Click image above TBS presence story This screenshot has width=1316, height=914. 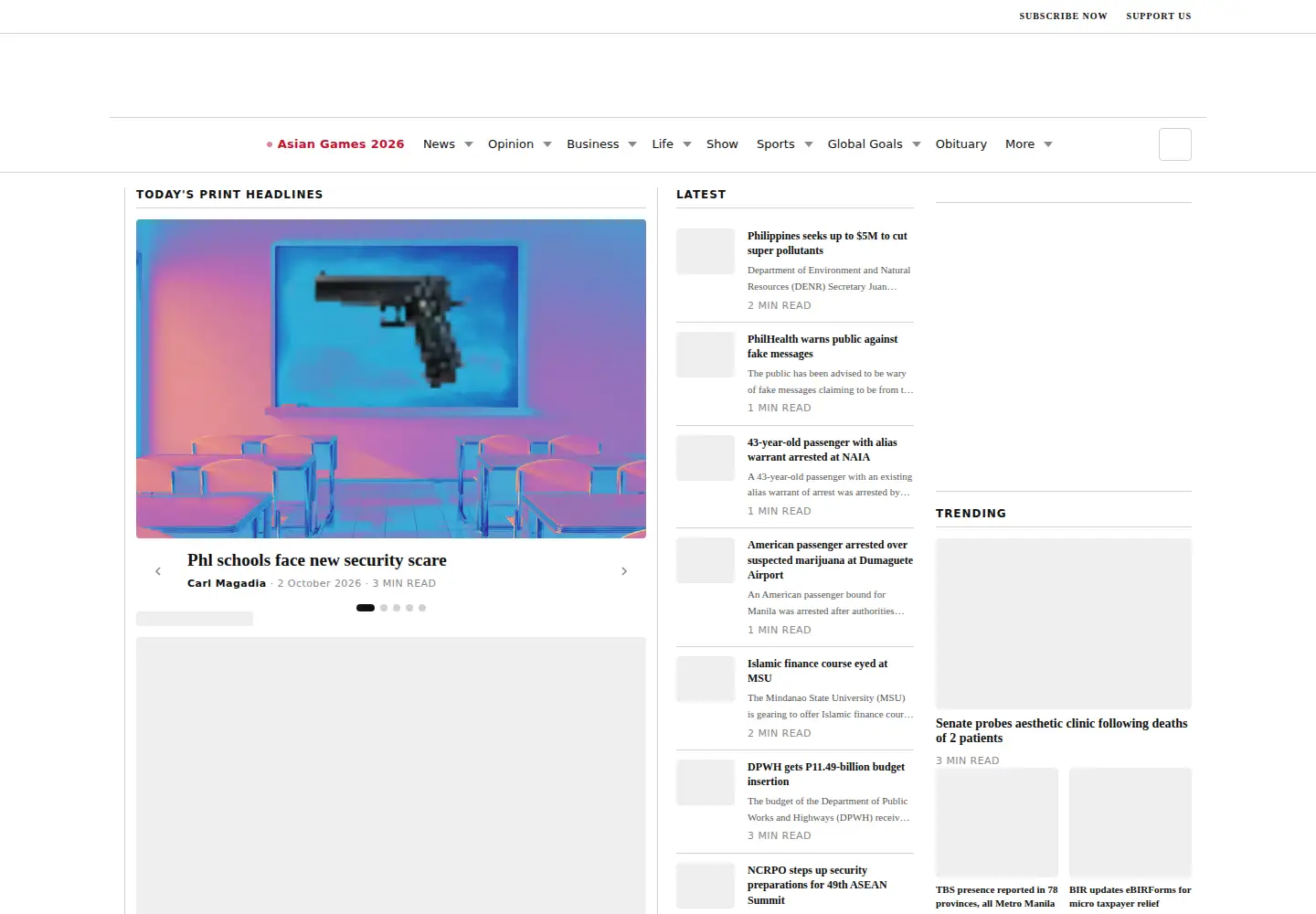[997, 823]
